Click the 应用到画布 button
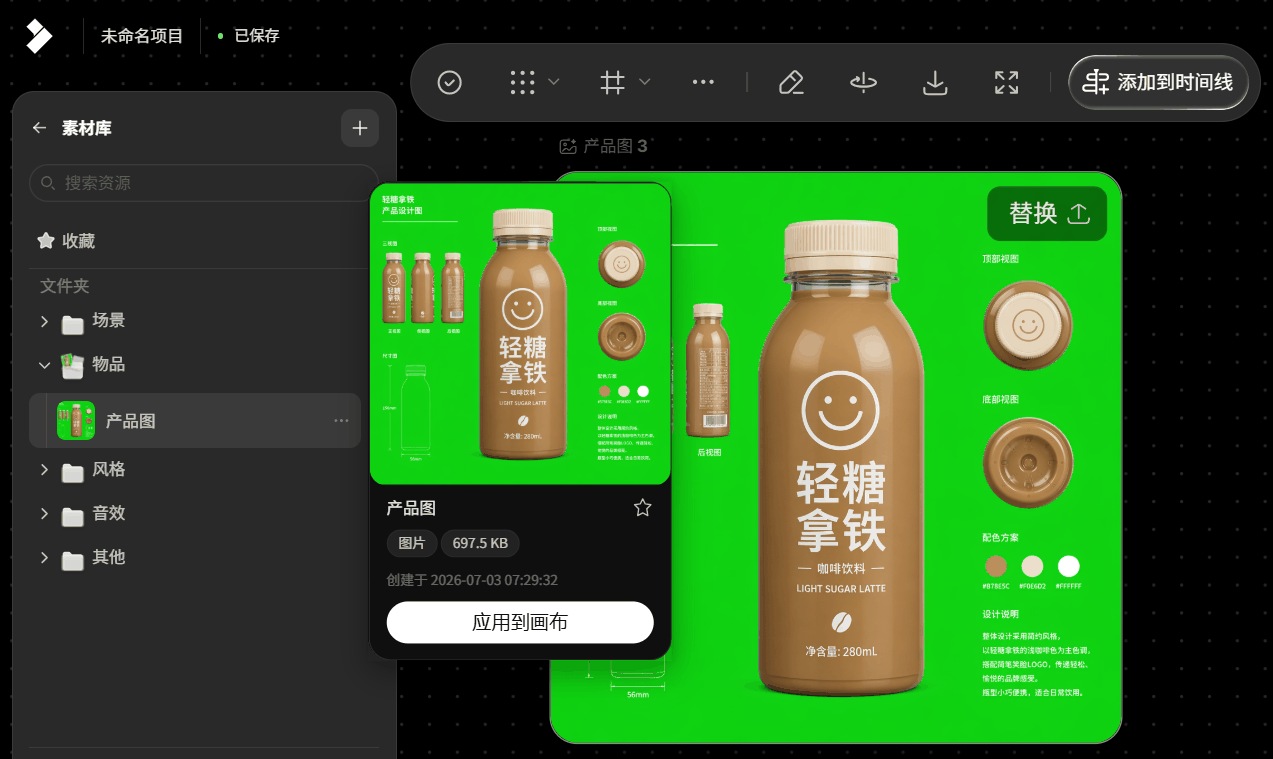Viewport: 1273px width, 759px height. tap(520, 622)
